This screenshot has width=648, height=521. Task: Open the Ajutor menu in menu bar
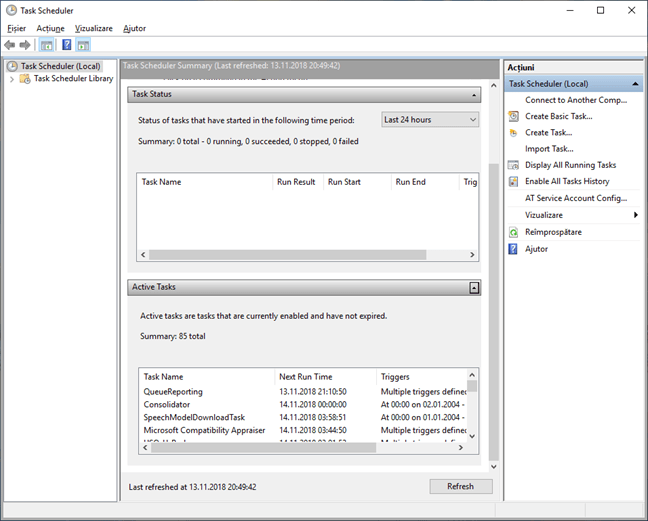(134, 29)
